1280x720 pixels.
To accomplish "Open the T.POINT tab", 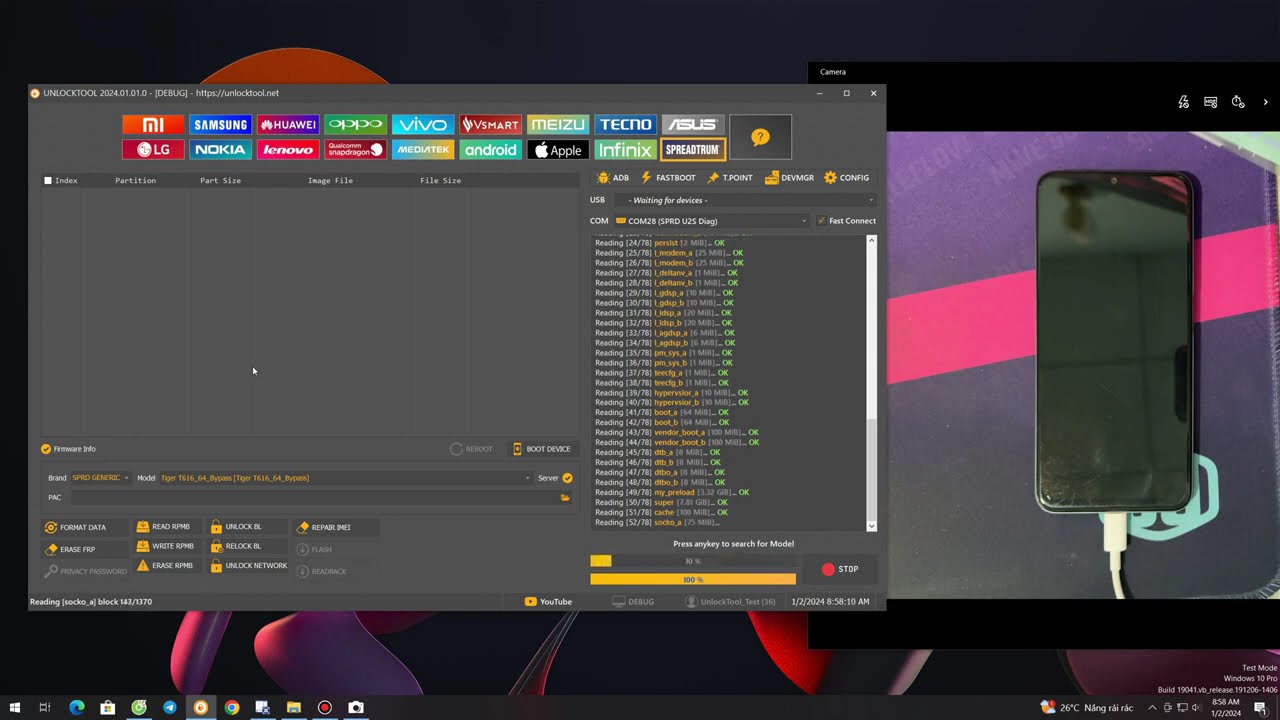I will click(x=730, y=178).
